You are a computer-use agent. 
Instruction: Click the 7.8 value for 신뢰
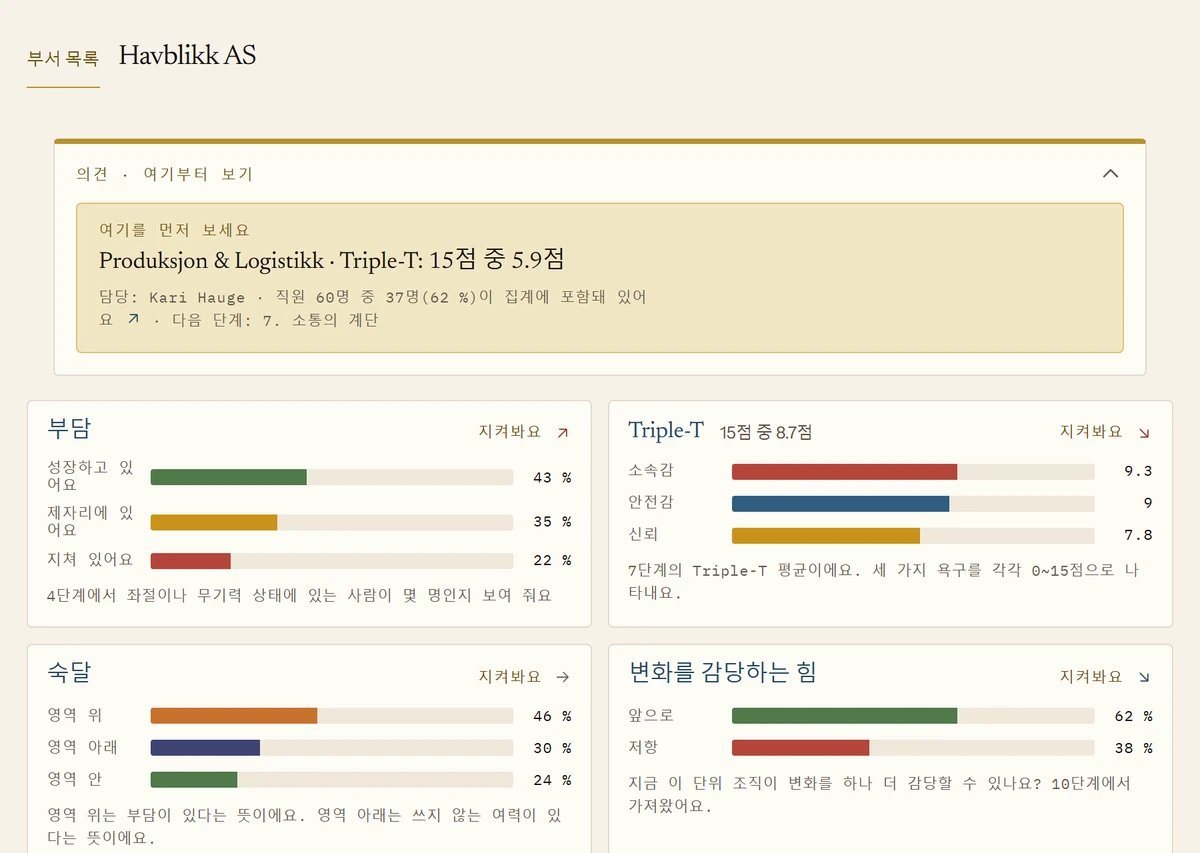point(1138,536)
